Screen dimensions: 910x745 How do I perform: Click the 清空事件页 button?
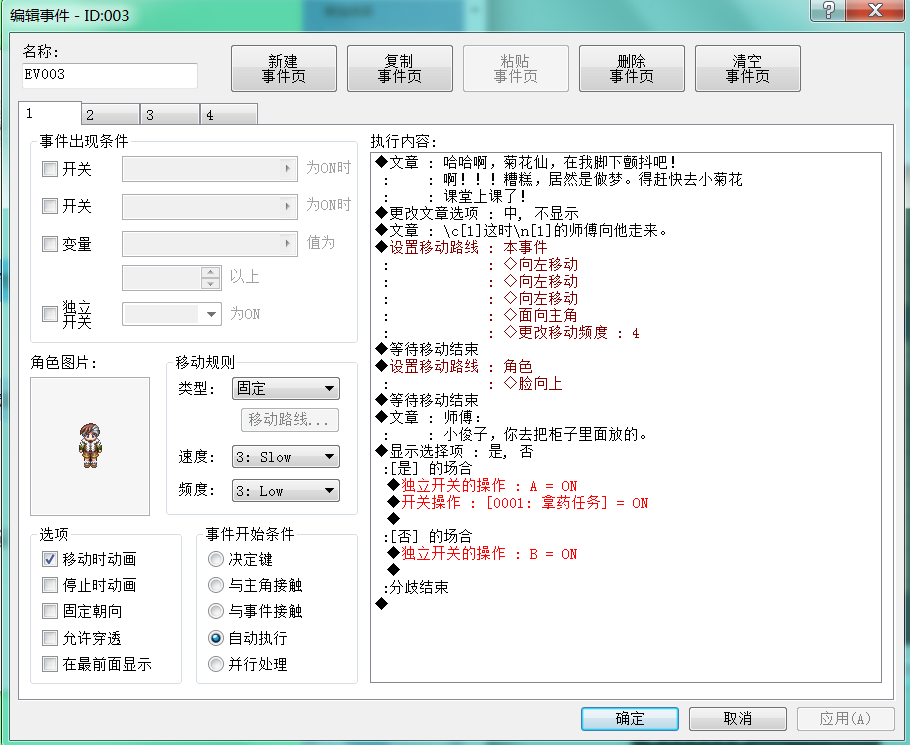tap(748, 68)
